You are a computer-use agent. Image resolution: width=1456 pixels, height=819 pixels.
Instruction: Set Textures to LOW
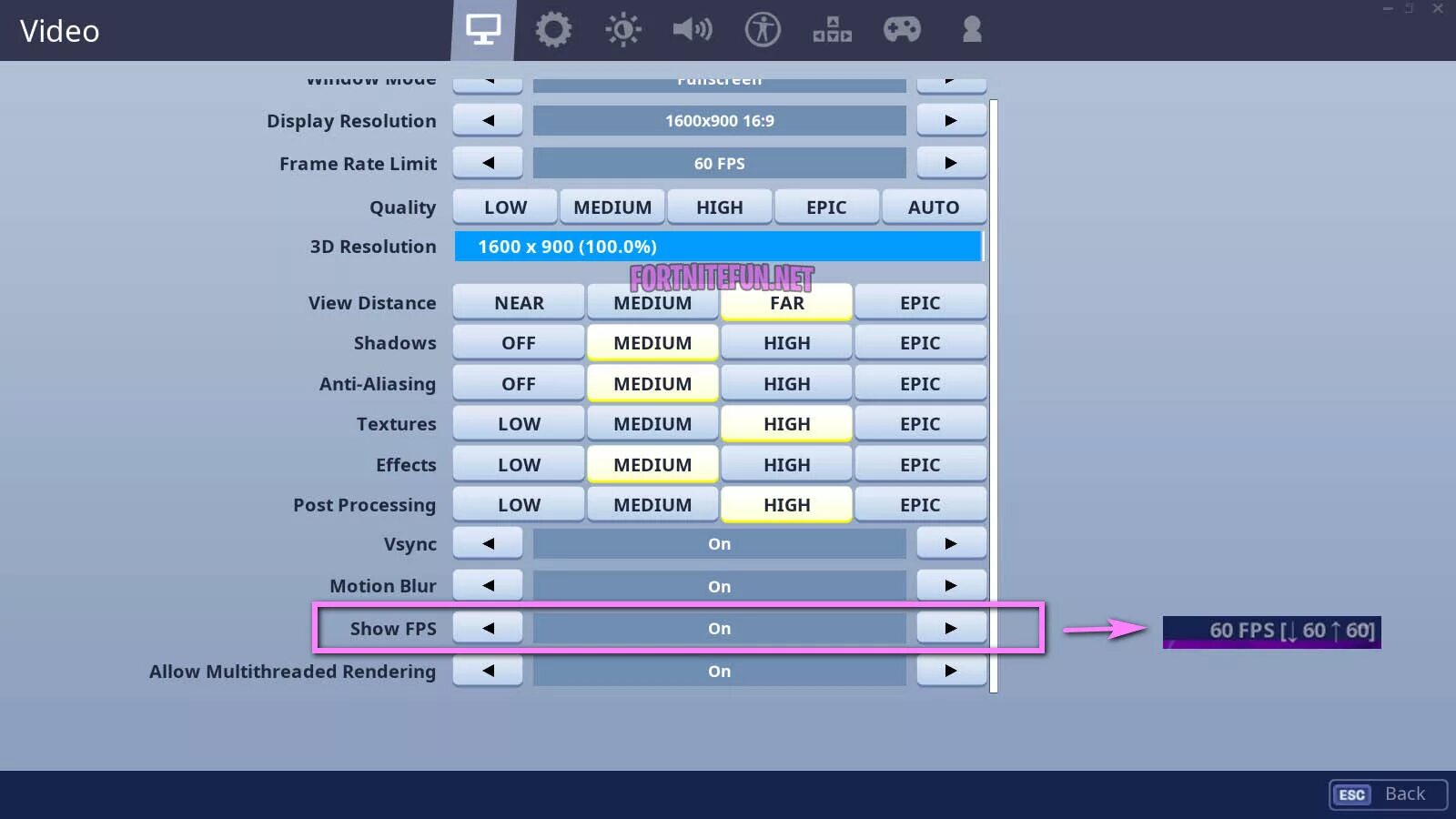(x=519, y=424)
